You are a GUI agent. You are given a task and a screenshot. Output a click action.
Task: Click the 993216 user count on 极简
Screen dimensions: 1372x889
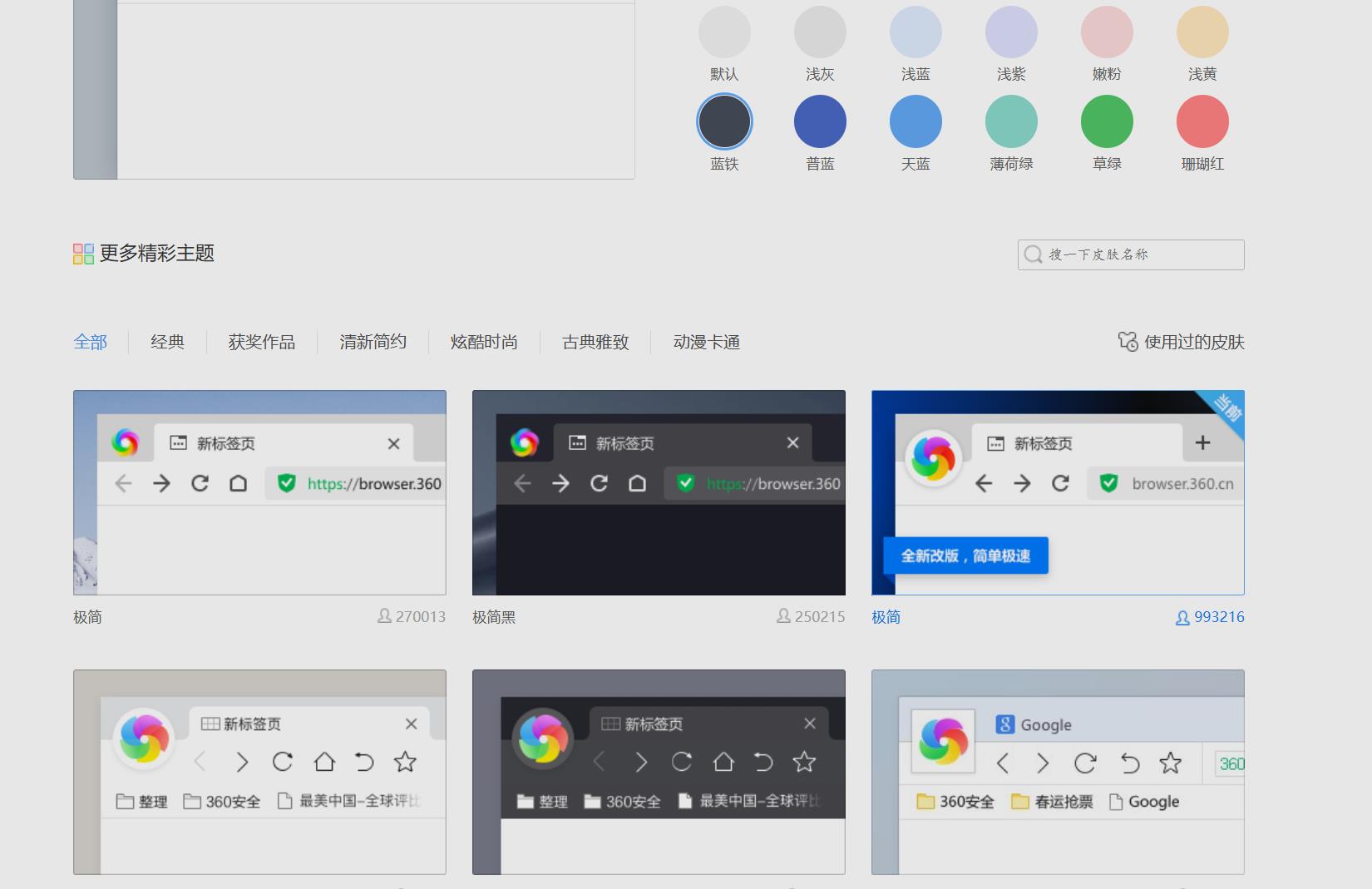coord(1218,617)
